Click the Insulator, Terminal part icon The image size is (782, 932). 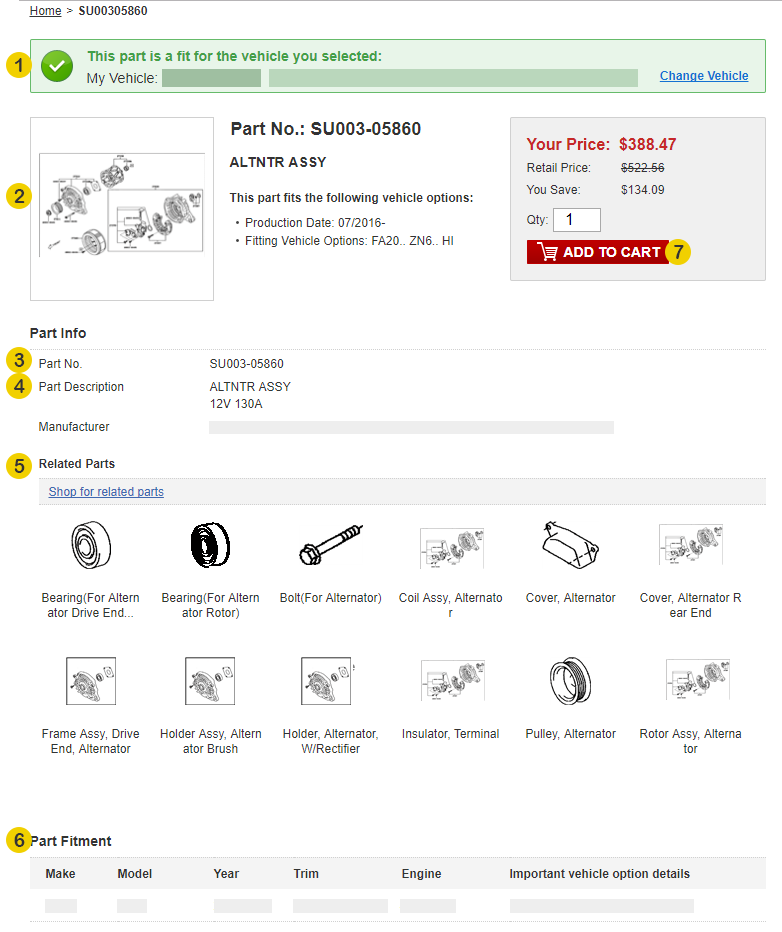(451, 681)
